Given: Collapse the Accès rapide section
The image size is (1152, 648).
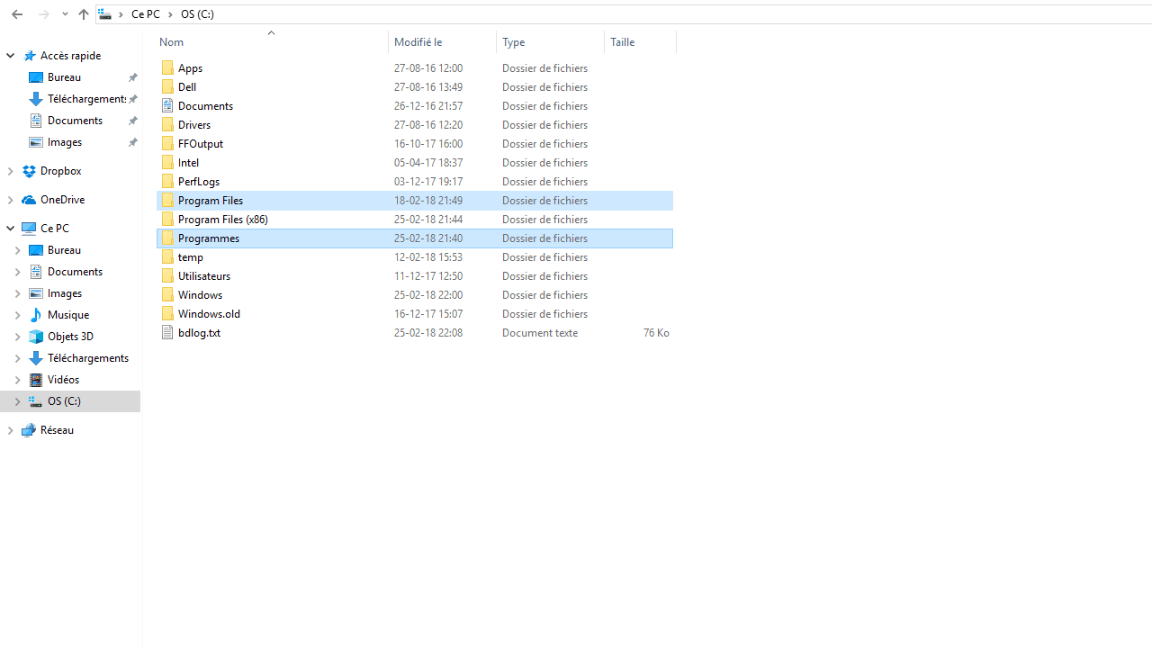Looking at the screenshot, I should coord(10,56).
